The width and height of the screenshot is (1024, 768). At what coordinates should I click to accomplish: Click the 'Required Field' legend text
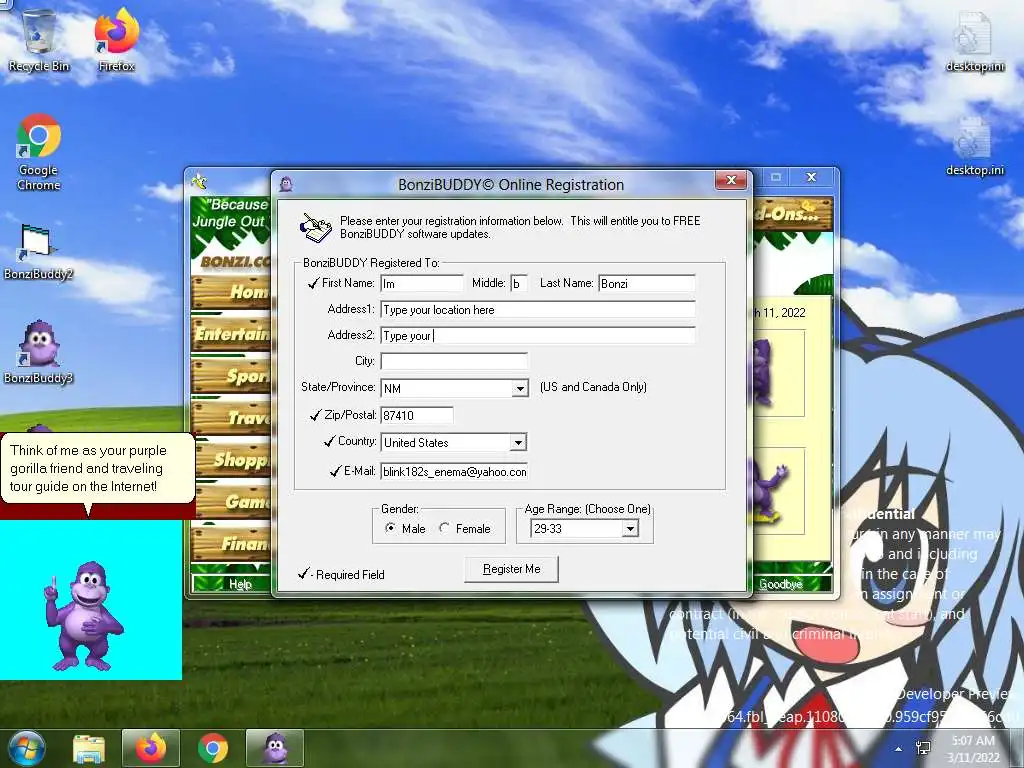point(350,575)
